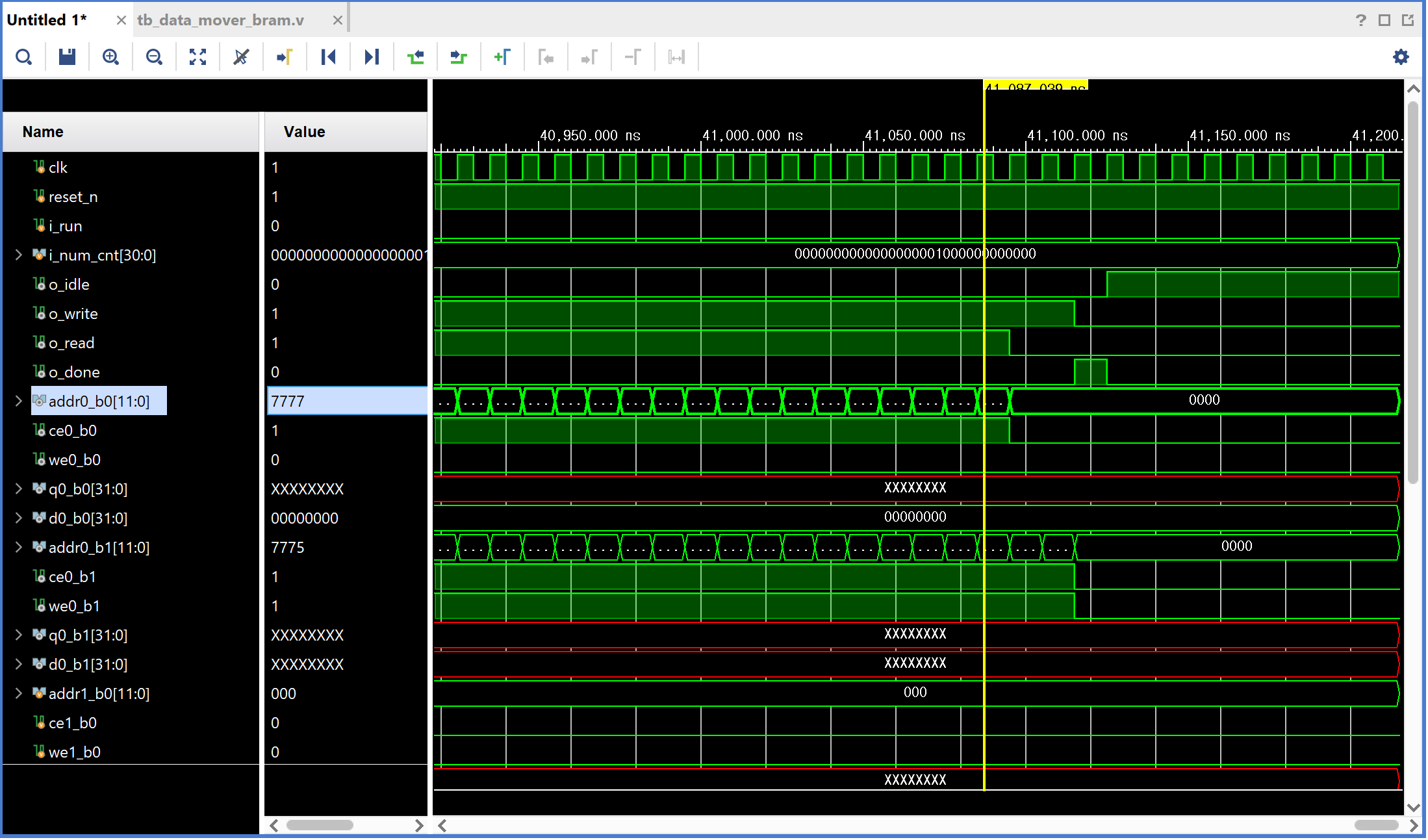1428x840 pixels.
Task: Click the Next Marker icon
Action: (x=590, y=57)
